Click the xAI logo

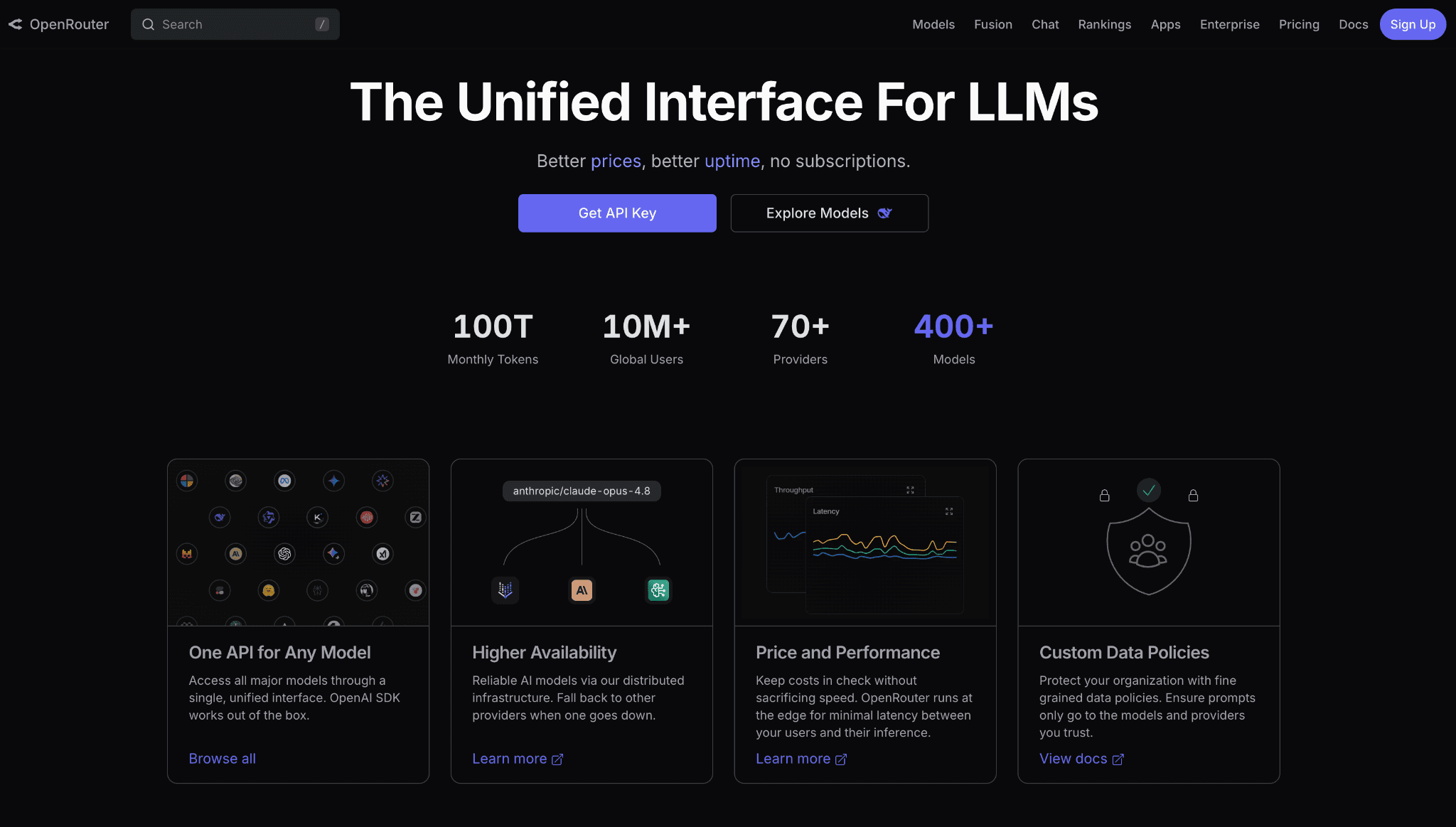tap(382, 554)
